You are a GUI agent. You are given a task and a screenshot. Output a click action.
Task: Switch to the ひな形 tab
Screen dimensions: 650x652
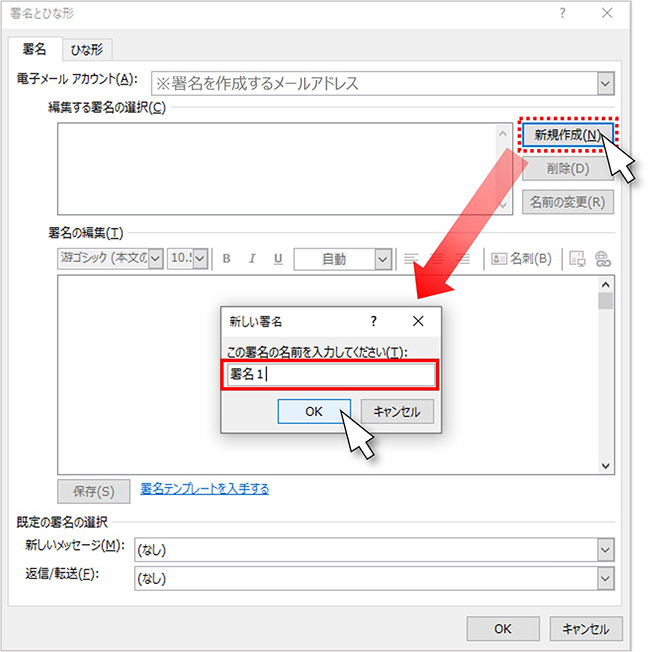point(87,49)
